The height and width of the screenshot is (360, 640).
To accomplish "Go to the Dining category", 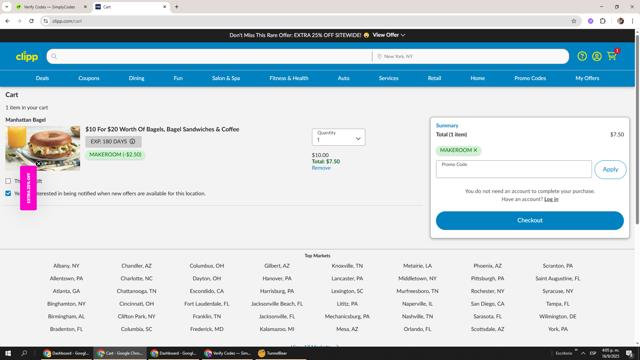I will [x=136, y=78].
